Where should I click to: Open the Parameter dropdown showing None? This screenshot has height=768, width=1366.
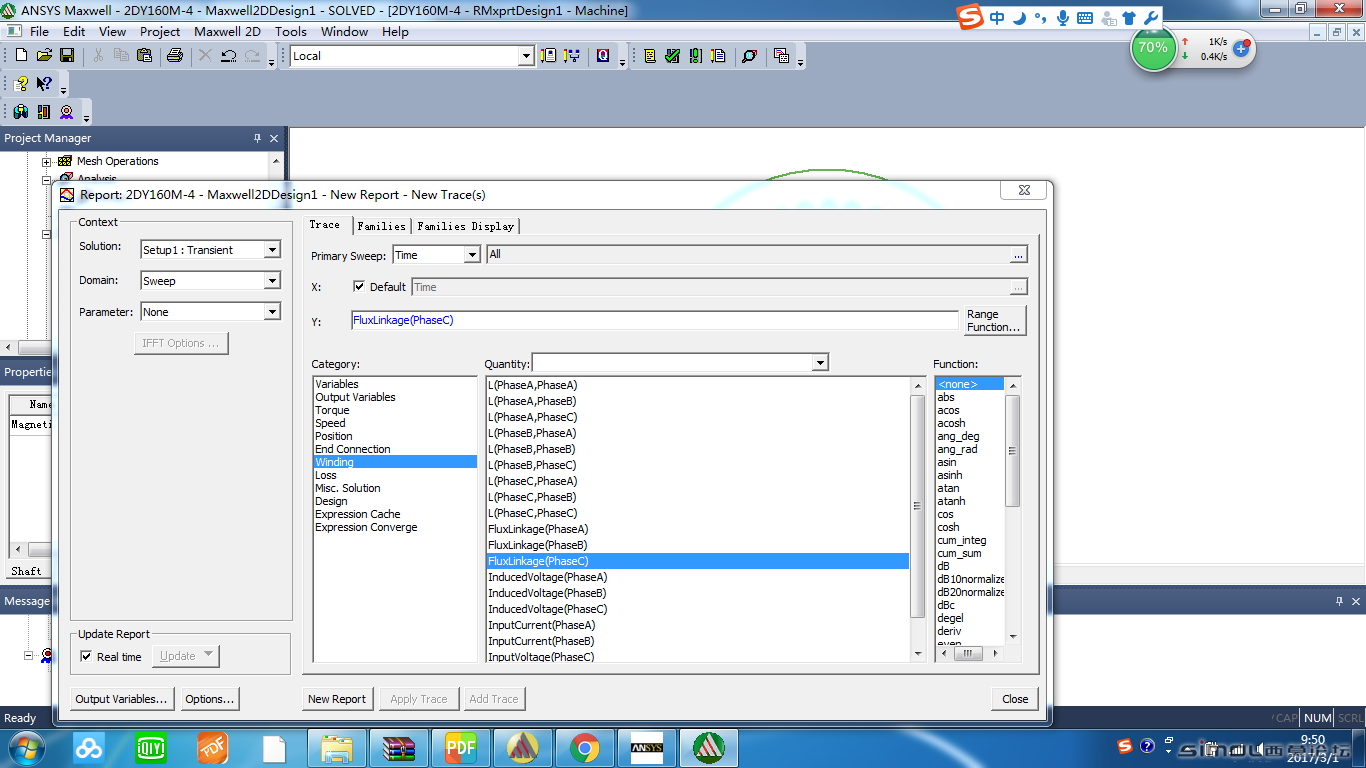[x=272, y=312]
